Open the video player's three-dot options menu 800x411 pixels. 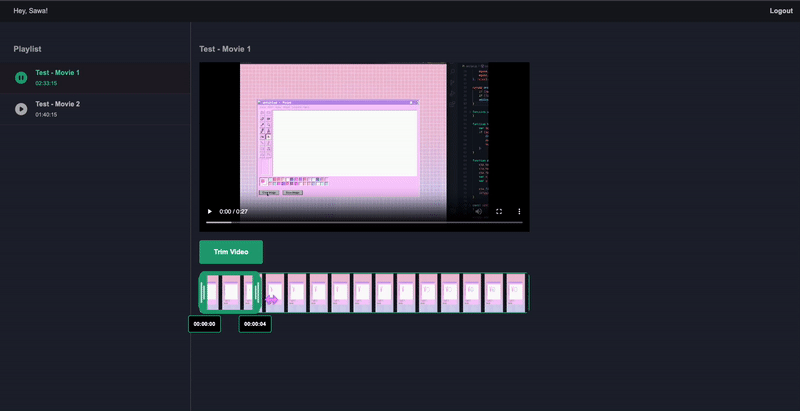tap(519, 212)
